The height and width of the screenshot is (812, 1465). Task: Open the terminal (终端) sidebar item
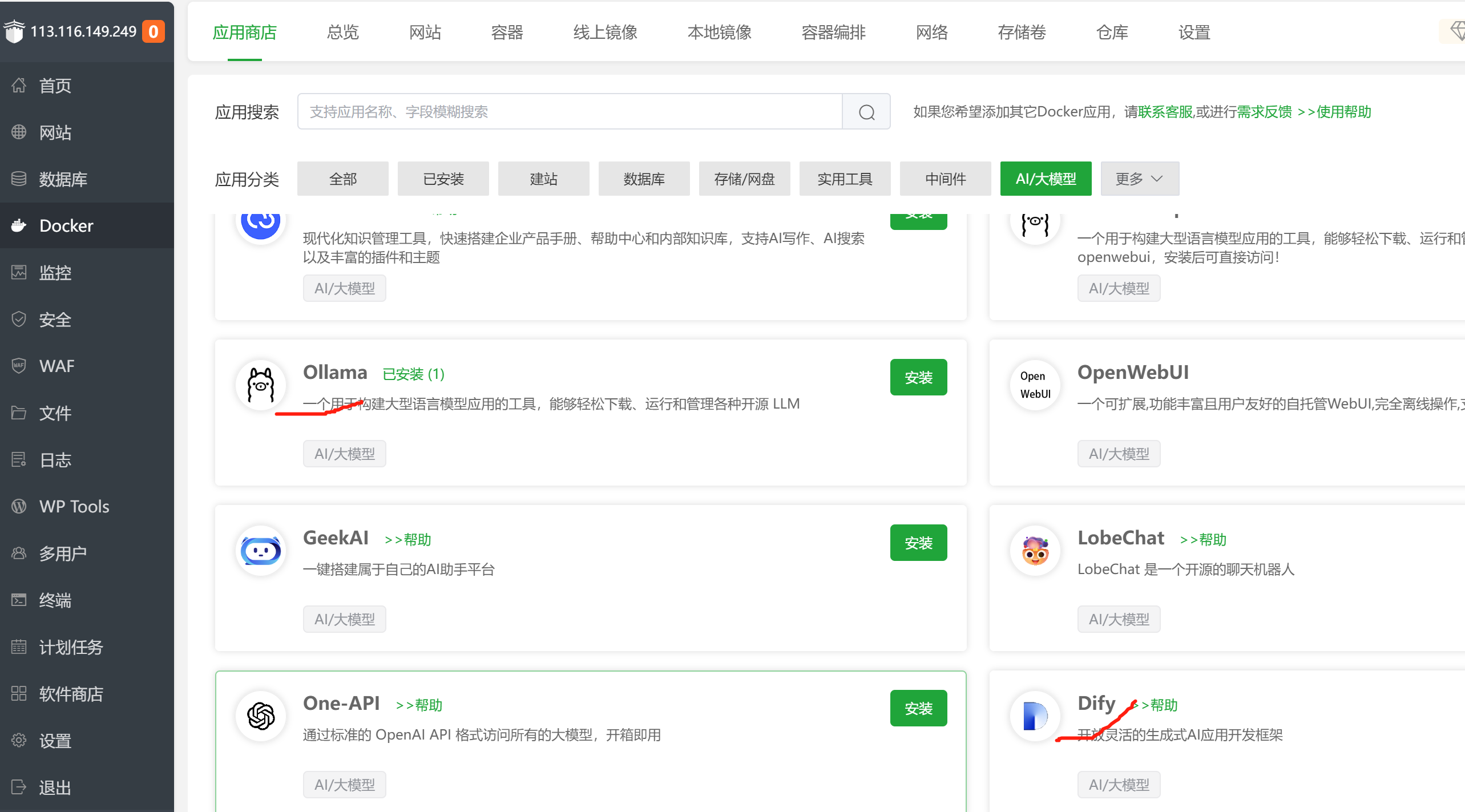coord(55,600)
